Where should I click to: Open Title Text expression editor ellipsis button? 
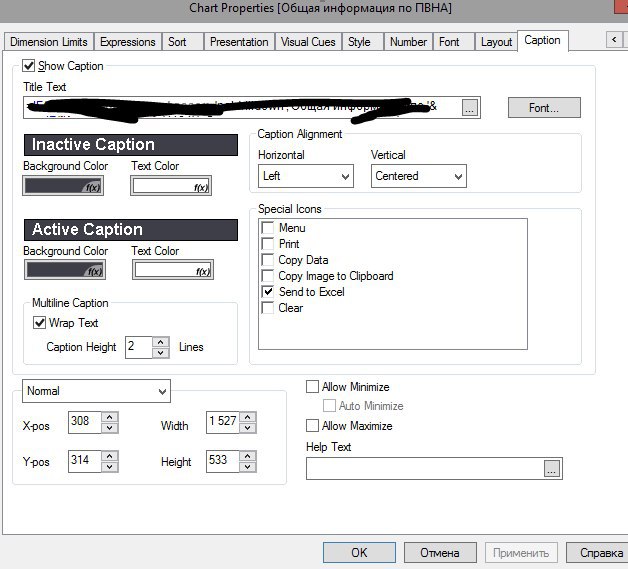pos(471,108)
